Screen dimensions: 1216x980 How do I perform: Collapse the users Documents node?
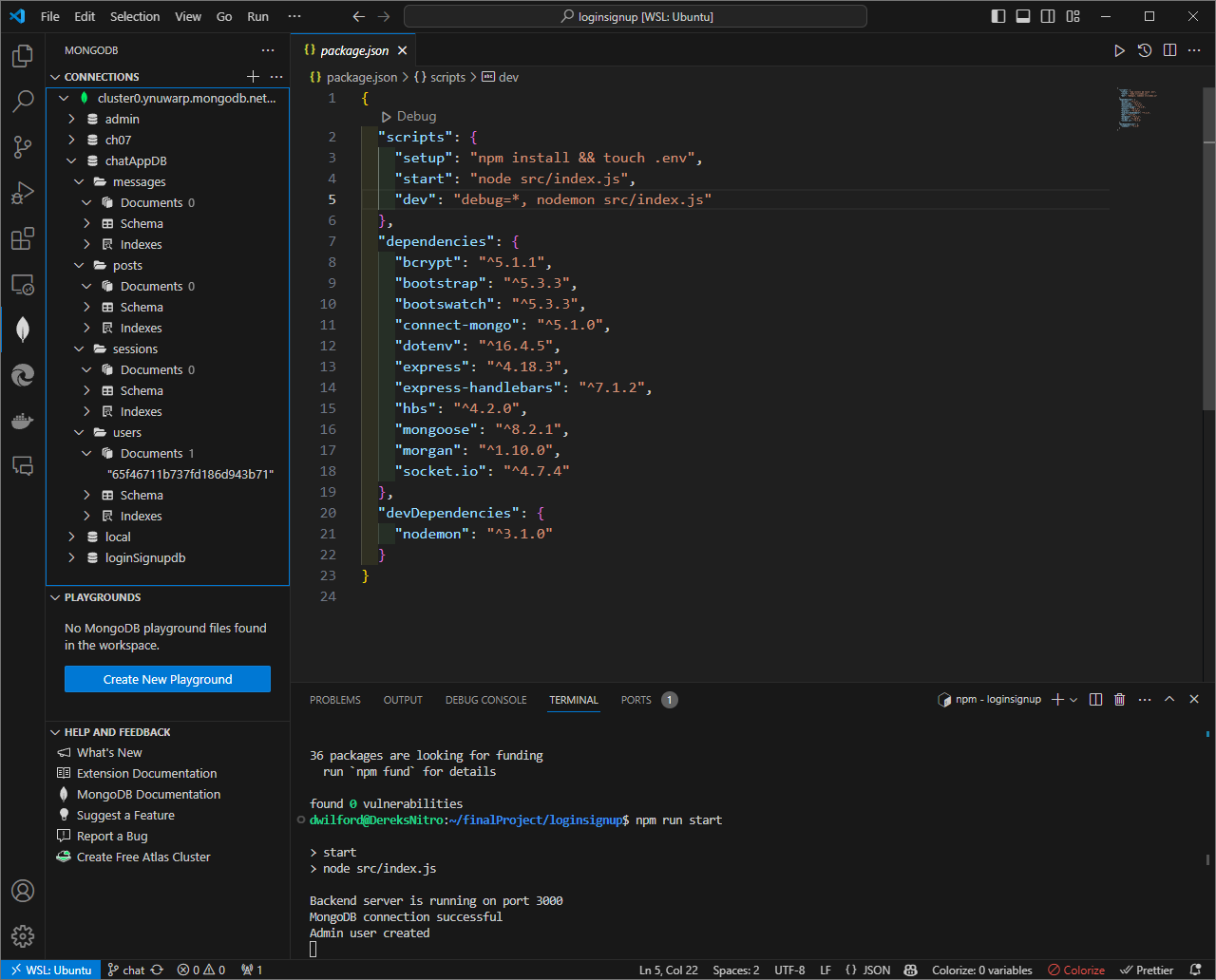(86, 453)
